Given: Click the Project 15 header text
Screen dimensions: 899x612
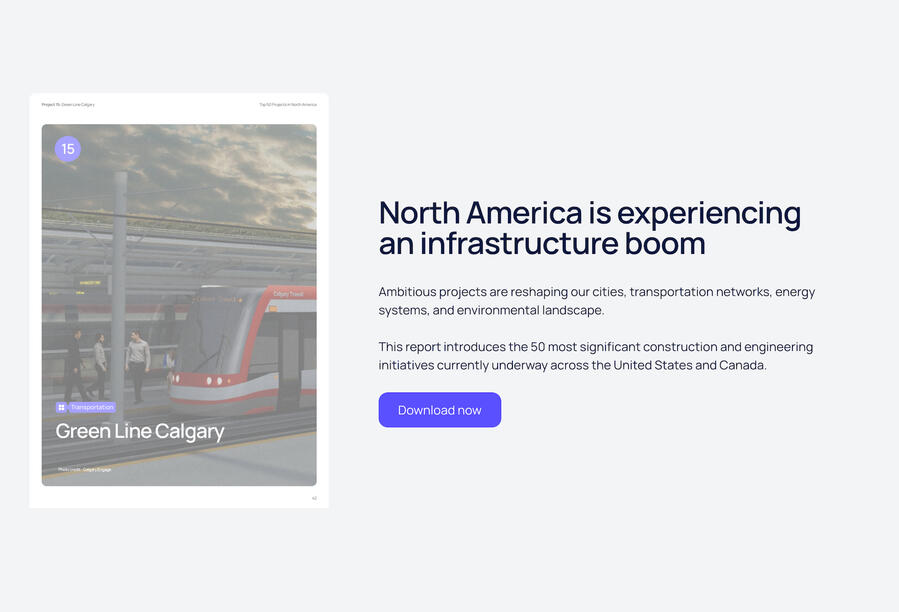Looking at the screenshot, I should [x=68, y=104].
